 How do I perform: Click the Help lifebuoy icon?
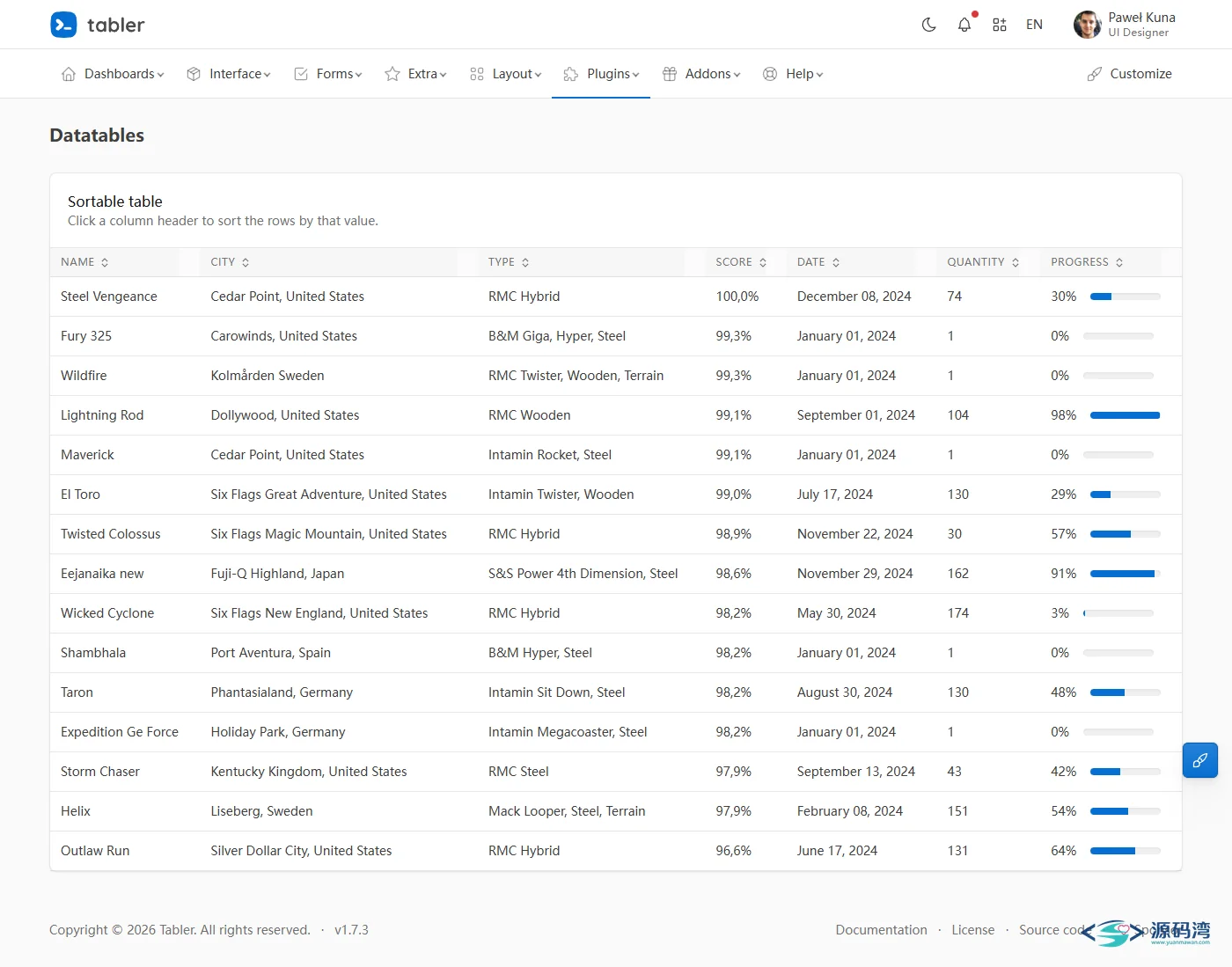coord(770,74)
